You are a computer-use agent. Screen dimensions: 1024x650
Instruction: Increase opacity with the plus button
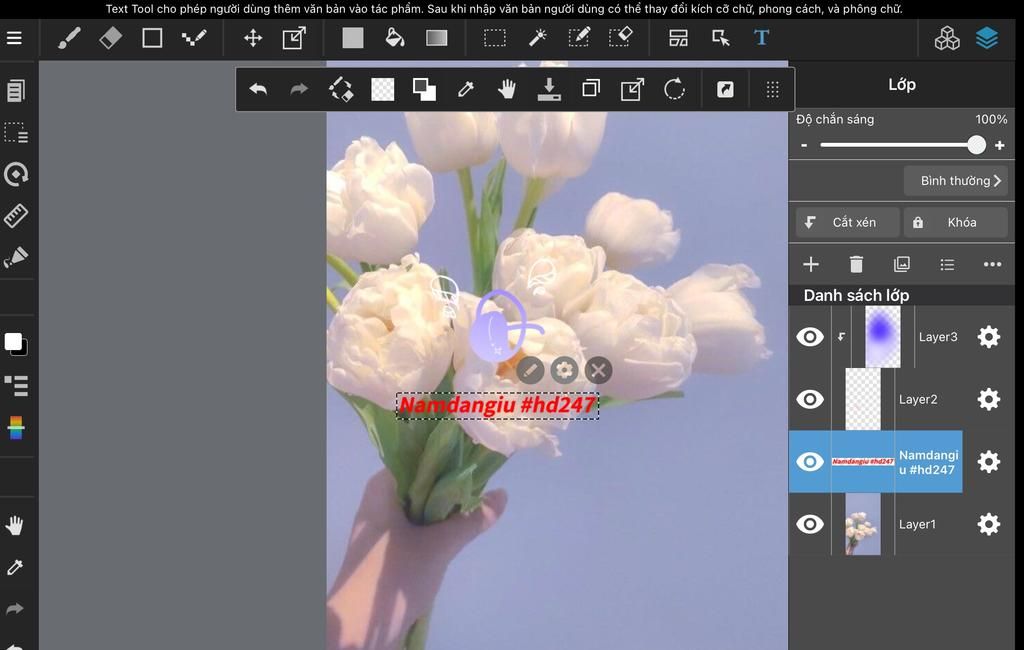(999, 145)
